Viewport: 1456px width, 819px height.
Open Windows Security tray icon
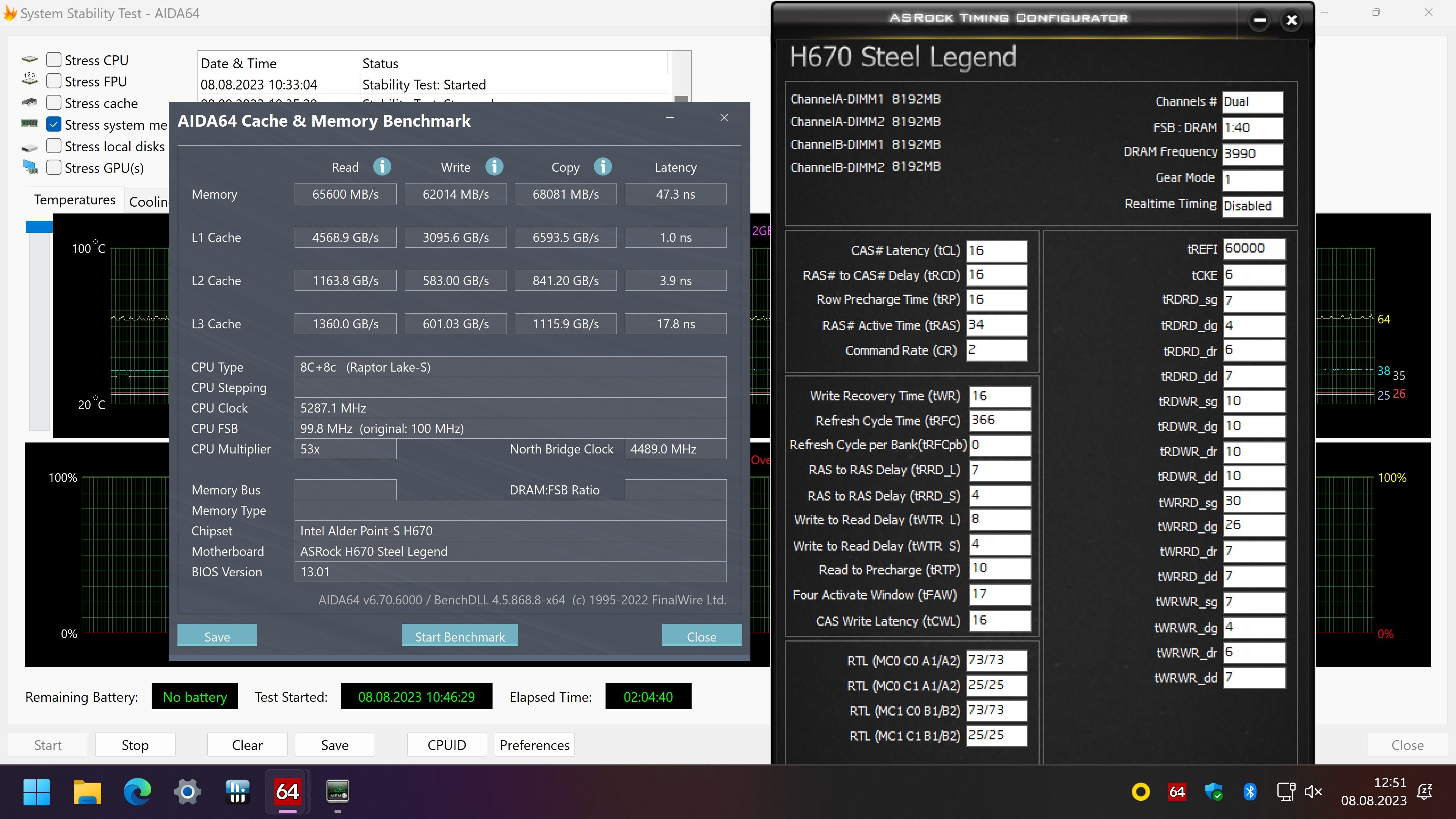1213,792
